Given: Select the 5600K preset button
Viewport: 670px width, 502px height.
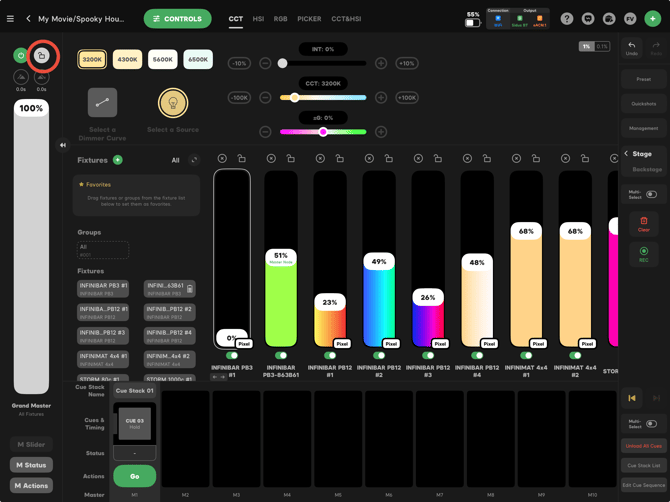Looking at the screenshot, I should point(162,59).
